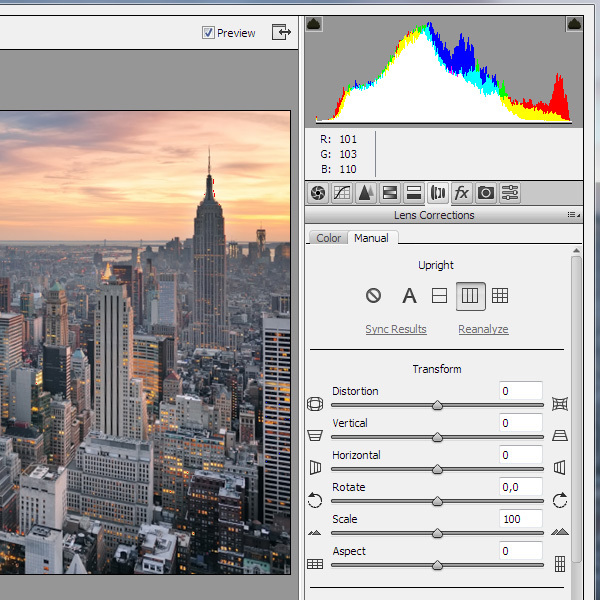Screen dimensions: 600x600
Task: Turn off Upright correction
Action: [373, 296]
